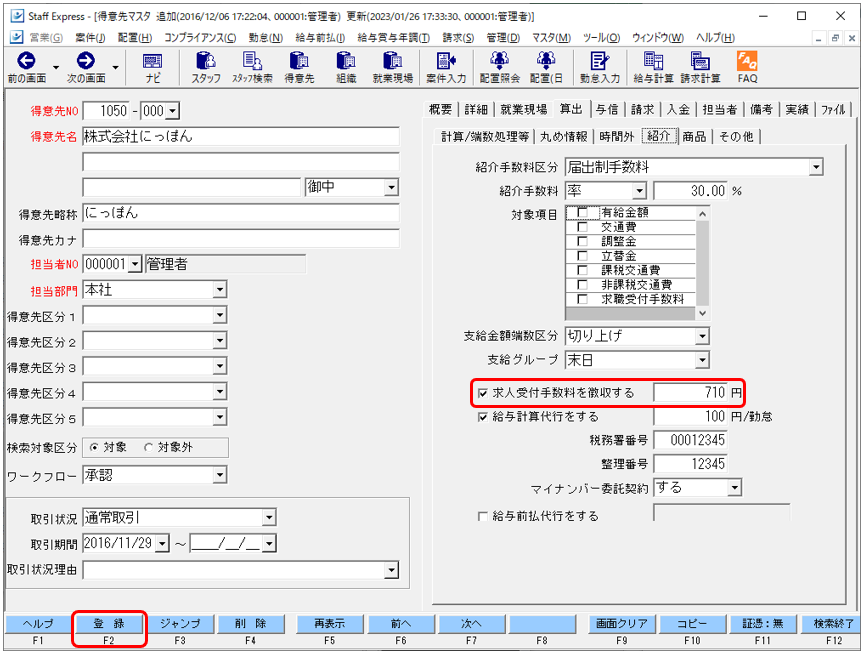Open the 給与前払 menu
The width and height of the screenshot is (864, 656).
click(320, 37)
